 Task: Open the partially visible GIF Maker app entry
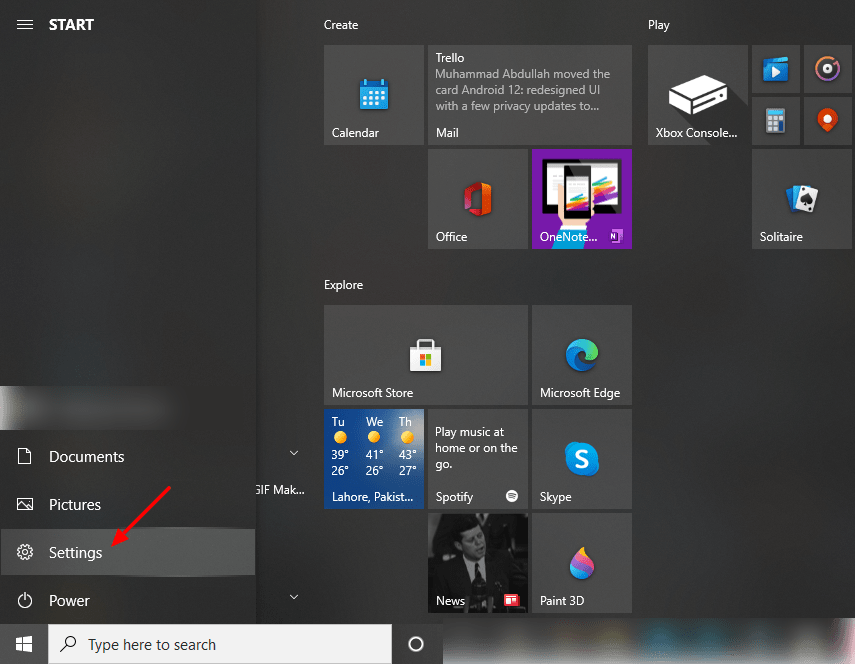point(280,490)
